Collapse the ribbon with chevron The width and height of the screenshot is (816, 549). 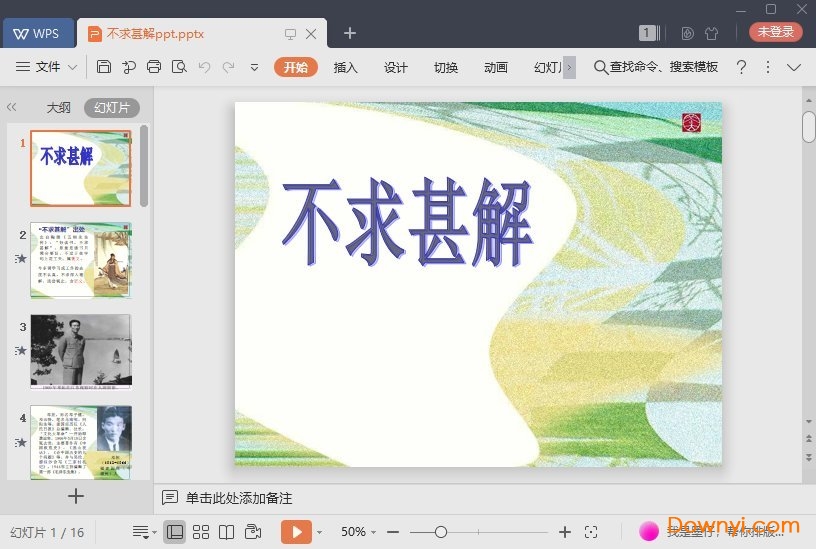coord(794,67)
